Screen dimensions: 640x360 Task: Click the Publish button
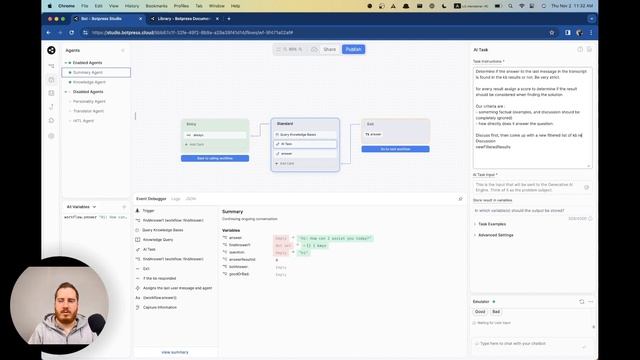pos(353,49)
